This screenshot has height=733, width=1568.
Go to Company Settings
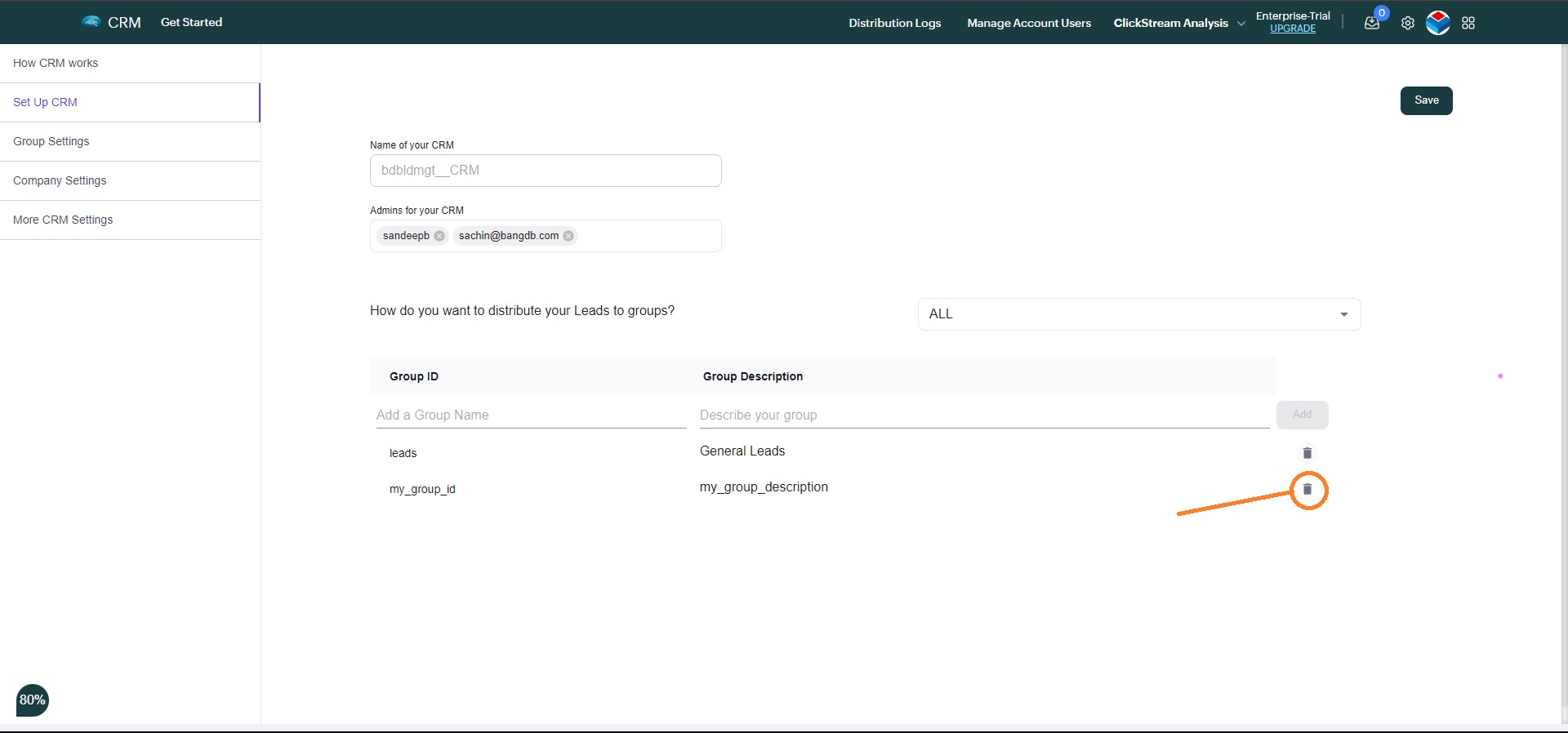131,180
